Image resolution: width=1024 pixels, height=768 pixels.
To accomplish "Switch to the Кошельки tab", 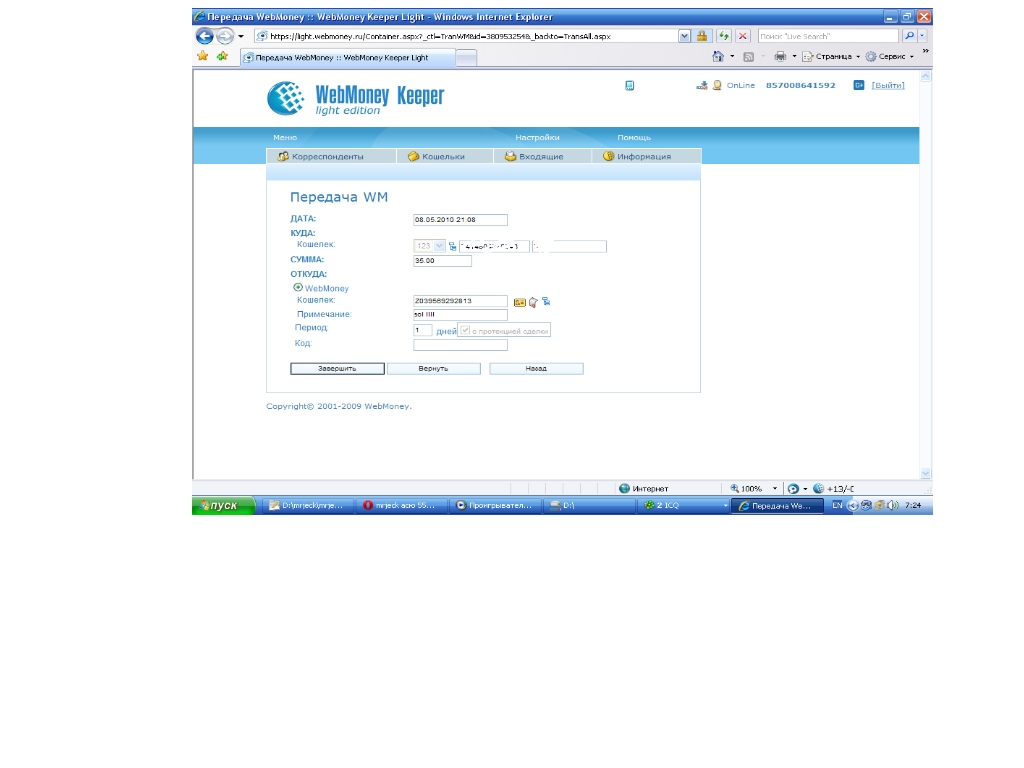I will [x=445, y=156].
